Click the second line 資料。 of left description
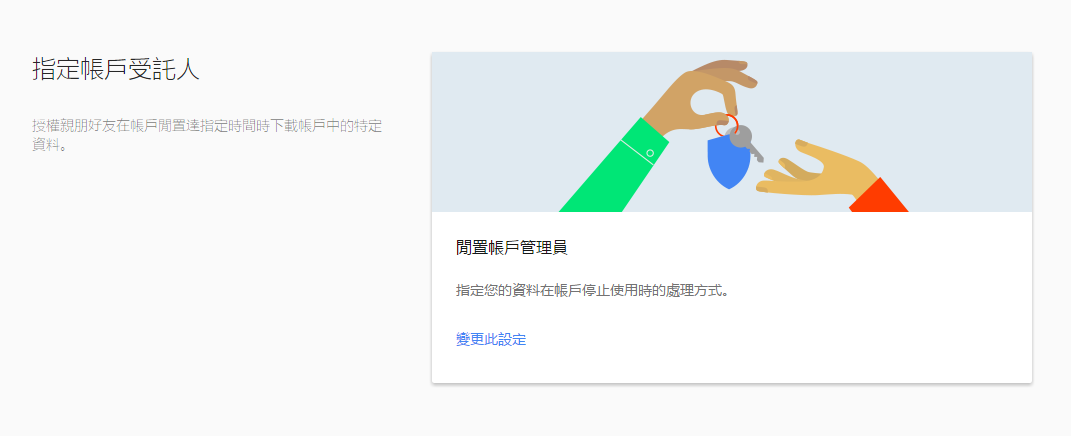This screenshot has width=1071, height=436. tap(49, 145)
